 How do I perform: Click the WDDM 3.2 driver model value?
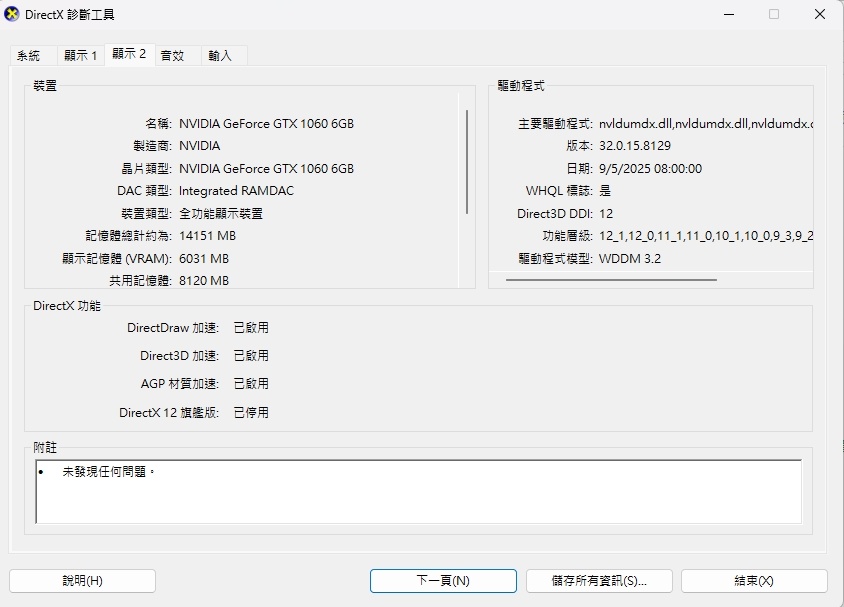(x=630, y=259)
